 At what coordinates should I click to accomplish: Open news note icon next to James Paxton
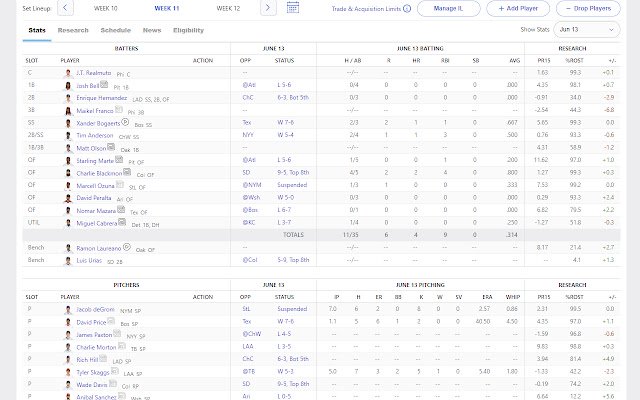coord(117,334)
